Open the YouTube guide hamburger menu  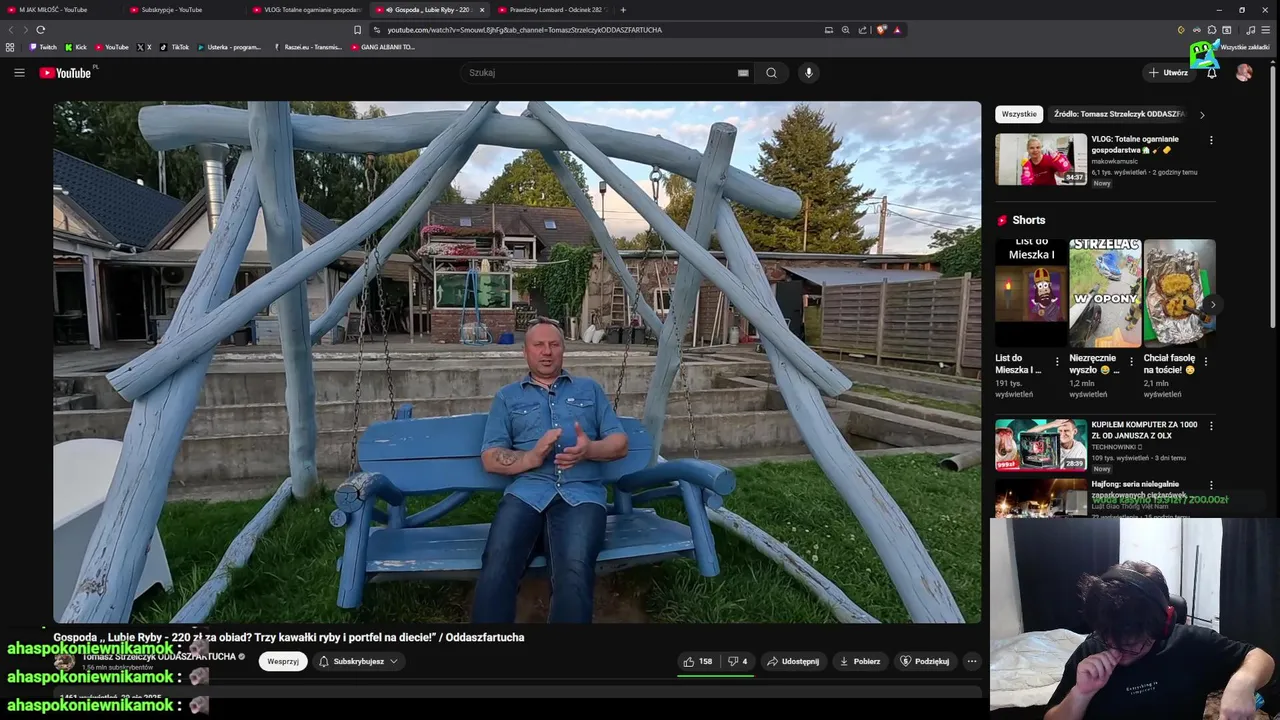[x=19, y=72]
